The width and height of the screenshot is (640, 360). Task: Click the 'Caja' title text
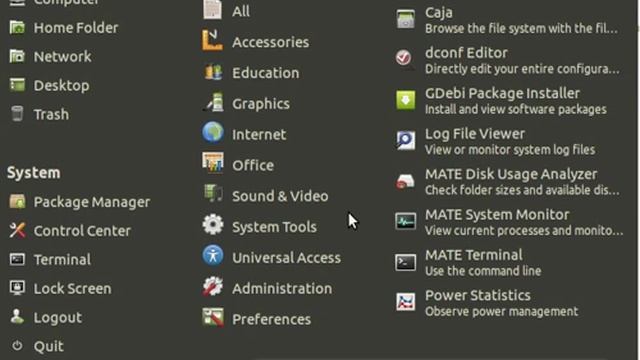pyautogui.click(x=439, y=13)
